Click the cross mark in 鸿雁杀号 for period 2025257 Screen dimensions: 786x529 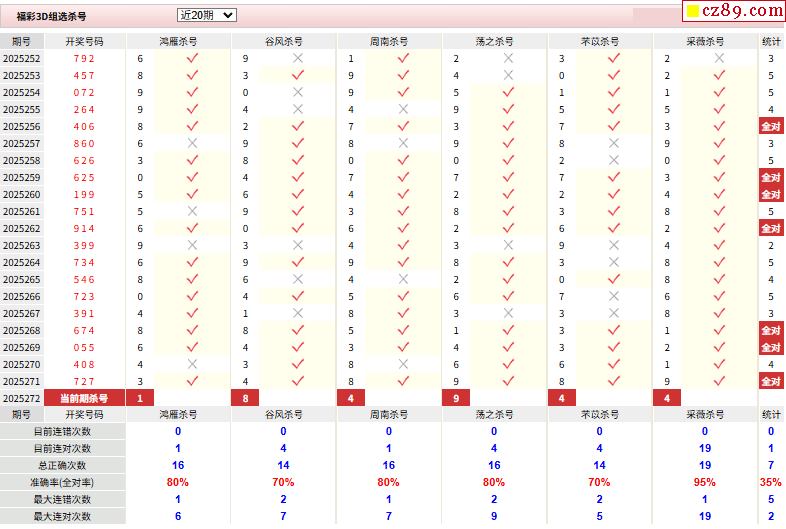click(x=192, y=144)
